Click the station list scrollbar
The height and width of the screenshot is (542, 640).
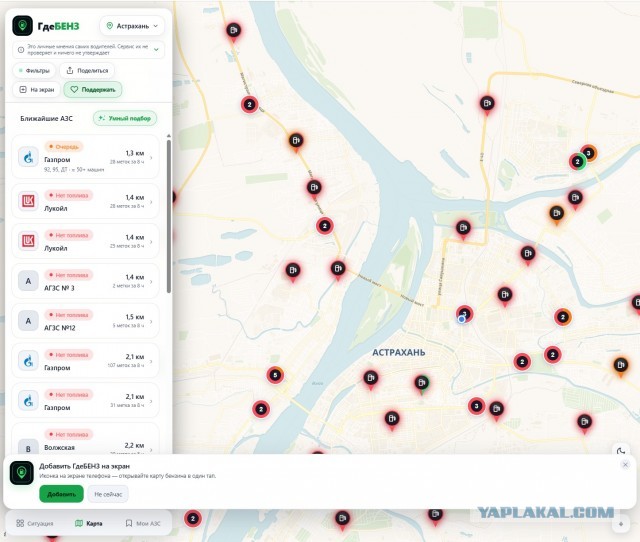(x=169, y=216)
